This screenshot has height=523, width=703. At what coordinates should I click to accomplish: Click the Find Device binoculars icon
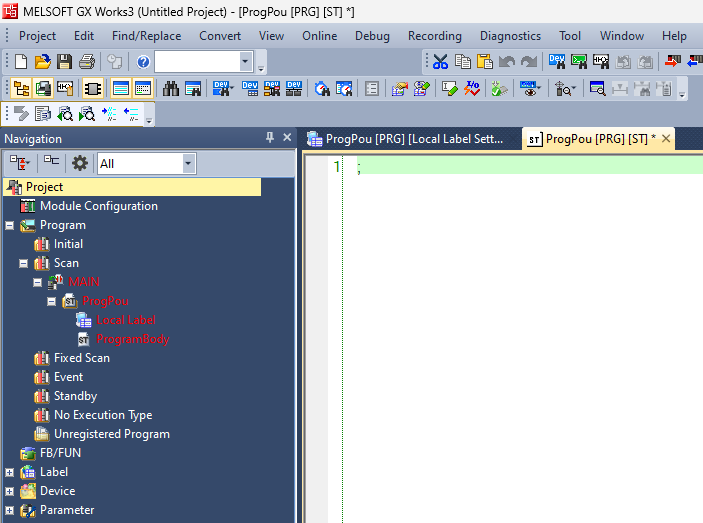click(556, 62)
